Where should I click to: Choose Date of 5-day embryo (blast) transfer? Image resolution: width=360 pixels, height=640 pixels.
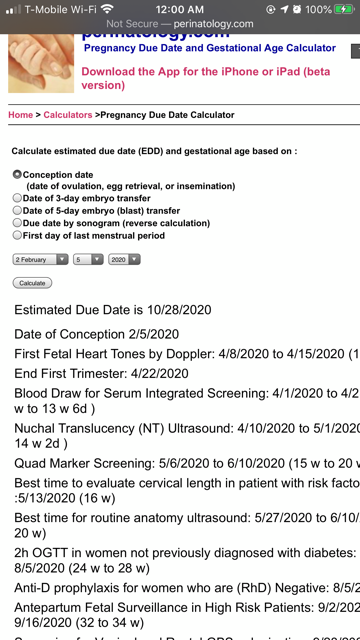coord(17,211)
